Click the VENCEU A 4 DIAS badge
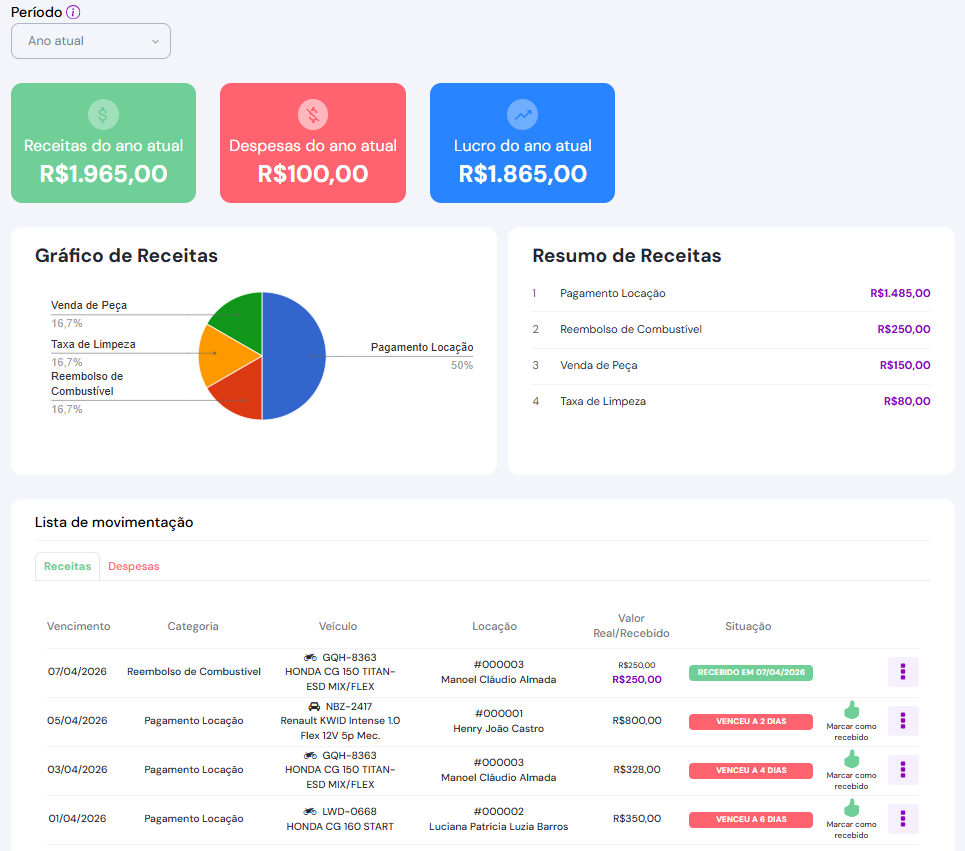Screen dimensions: 965x851 [751, 770]
